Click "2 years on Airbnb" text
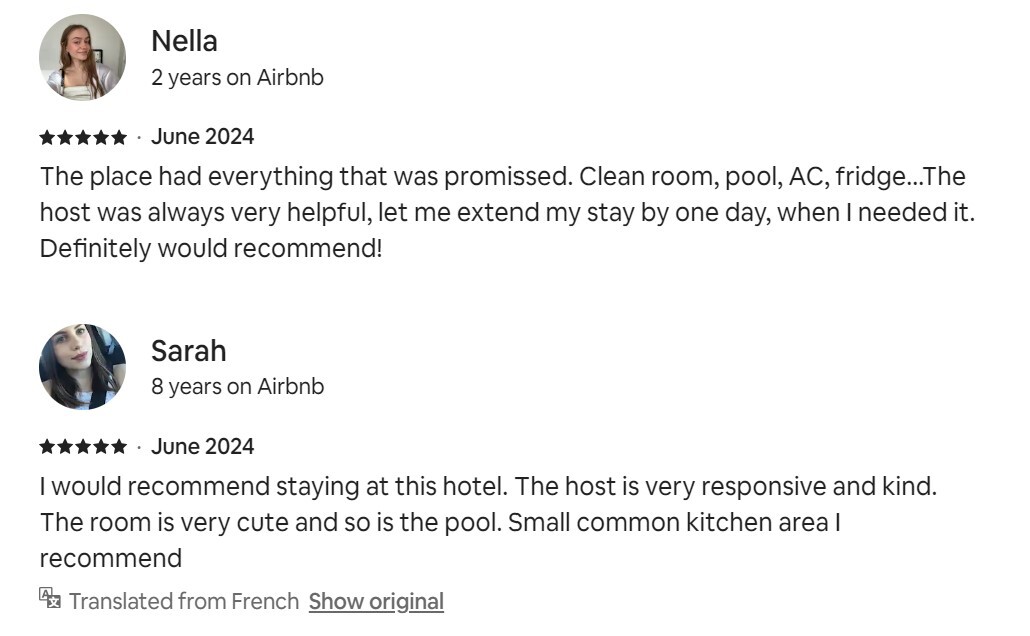 (237, 77)
